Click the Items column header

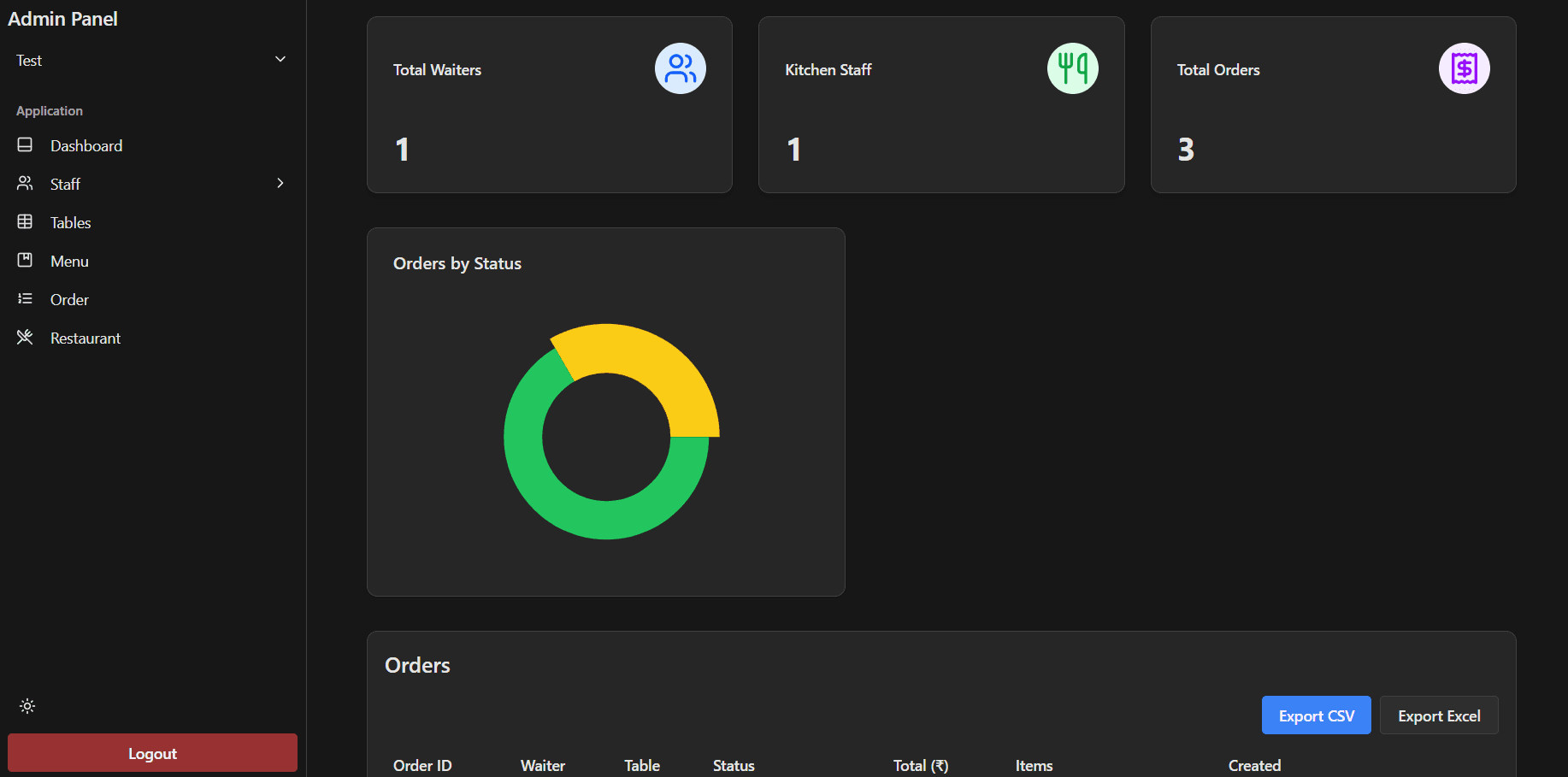[1034, 766]
